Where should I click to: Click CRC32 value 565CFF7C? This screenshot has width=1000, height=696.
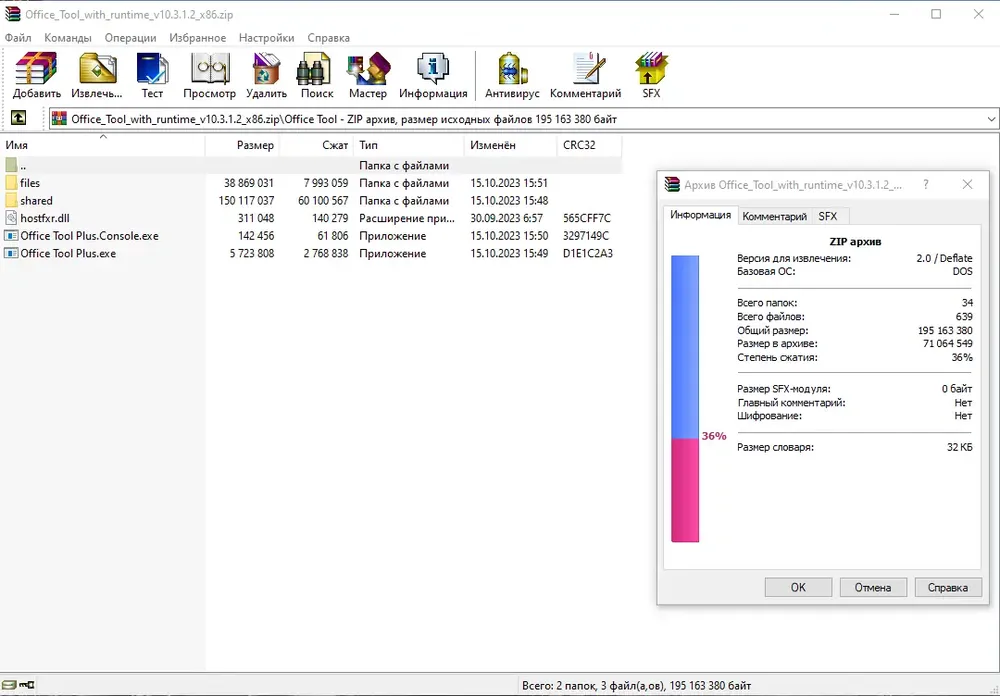tap(587, 218)
